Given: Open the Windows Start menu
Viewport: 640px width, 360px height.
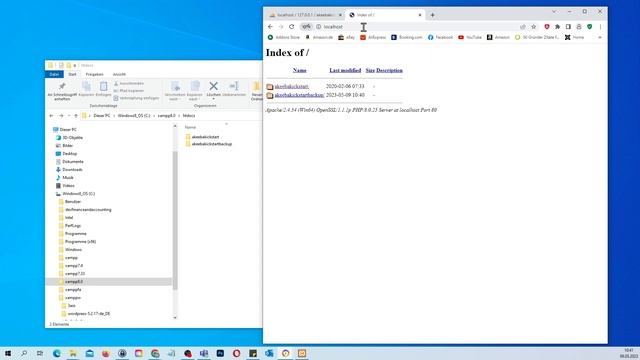Looking at the screenshot, I should pos(8,353).
